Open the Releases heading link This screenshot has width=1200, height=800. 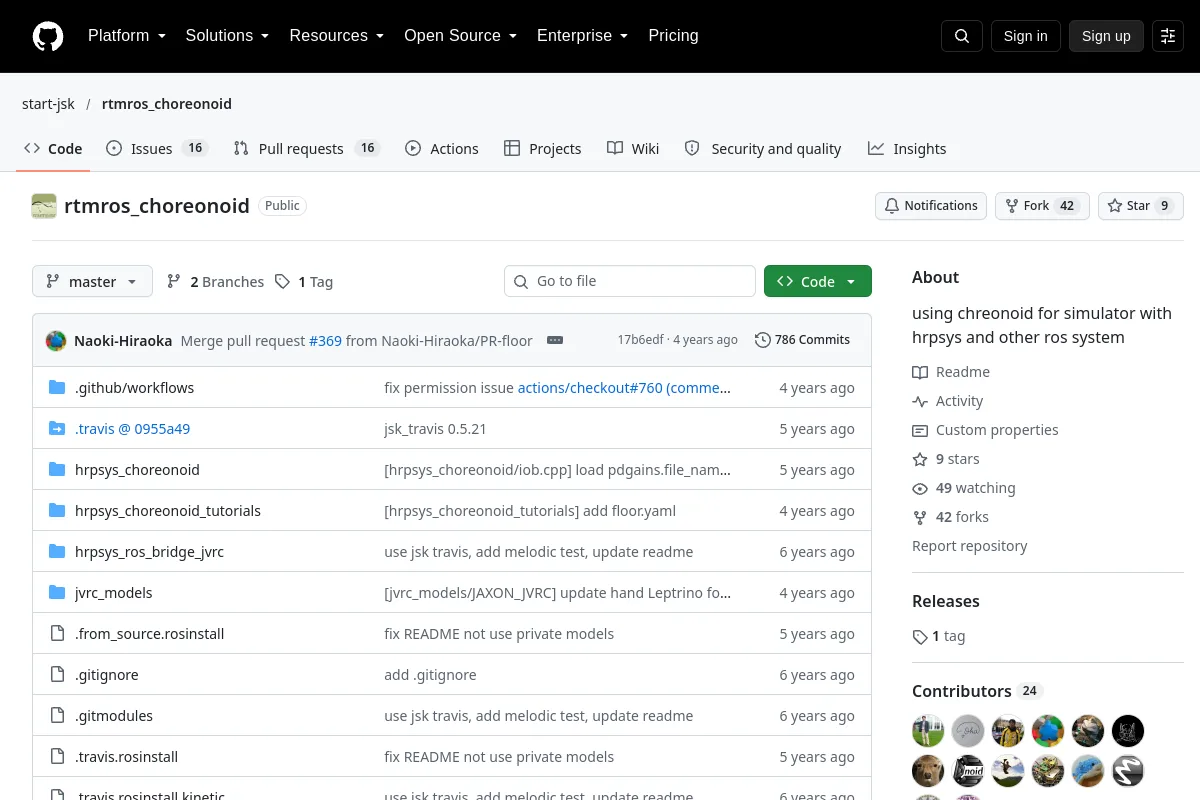(945, 601)
